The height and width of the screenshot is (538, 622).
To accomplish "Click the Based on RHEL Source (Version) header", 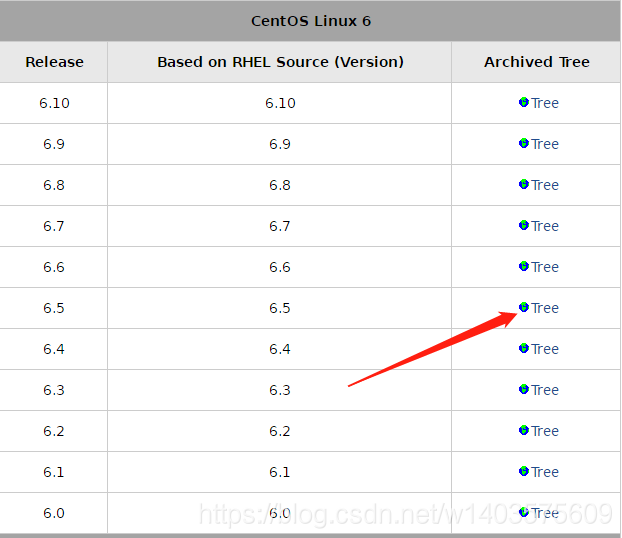I will click(280, 62).
